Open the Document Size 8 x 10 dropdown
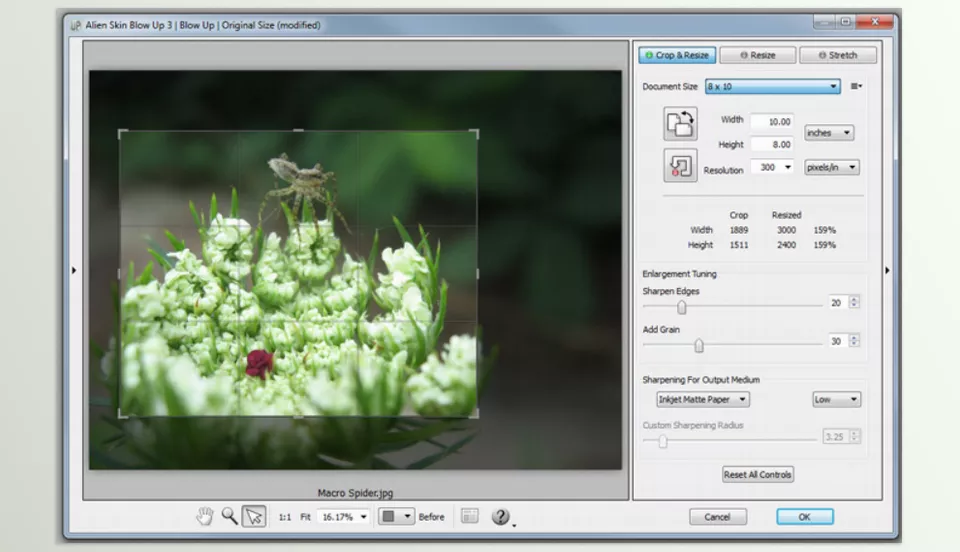The height and width of the screenshot is (552, 960). 773,86
